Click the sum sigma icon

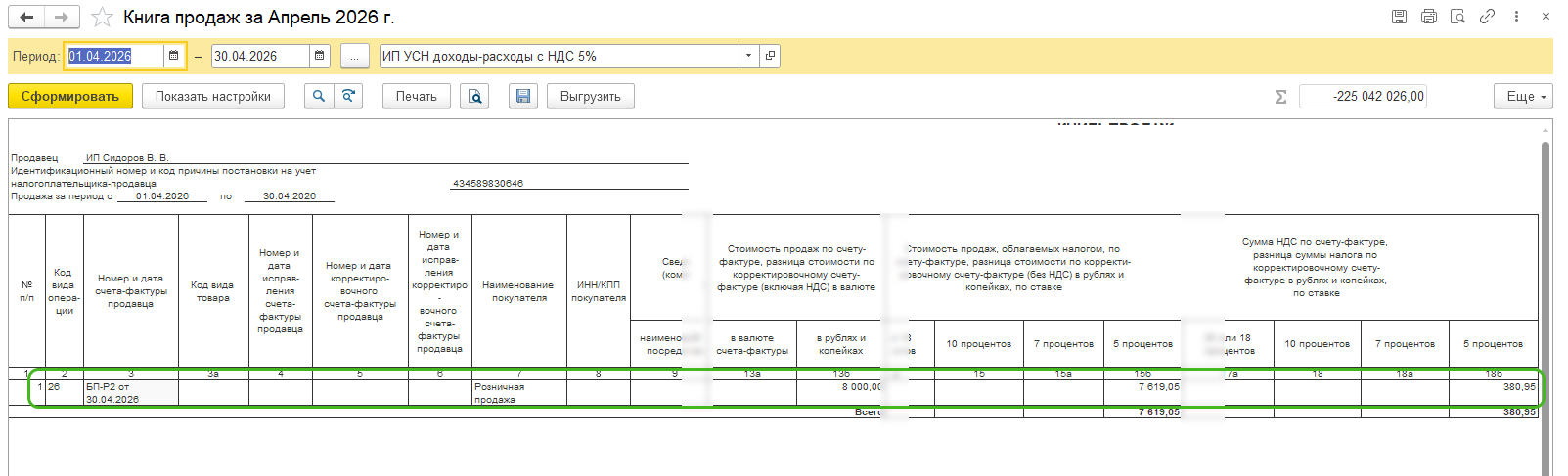point(1280,96)
